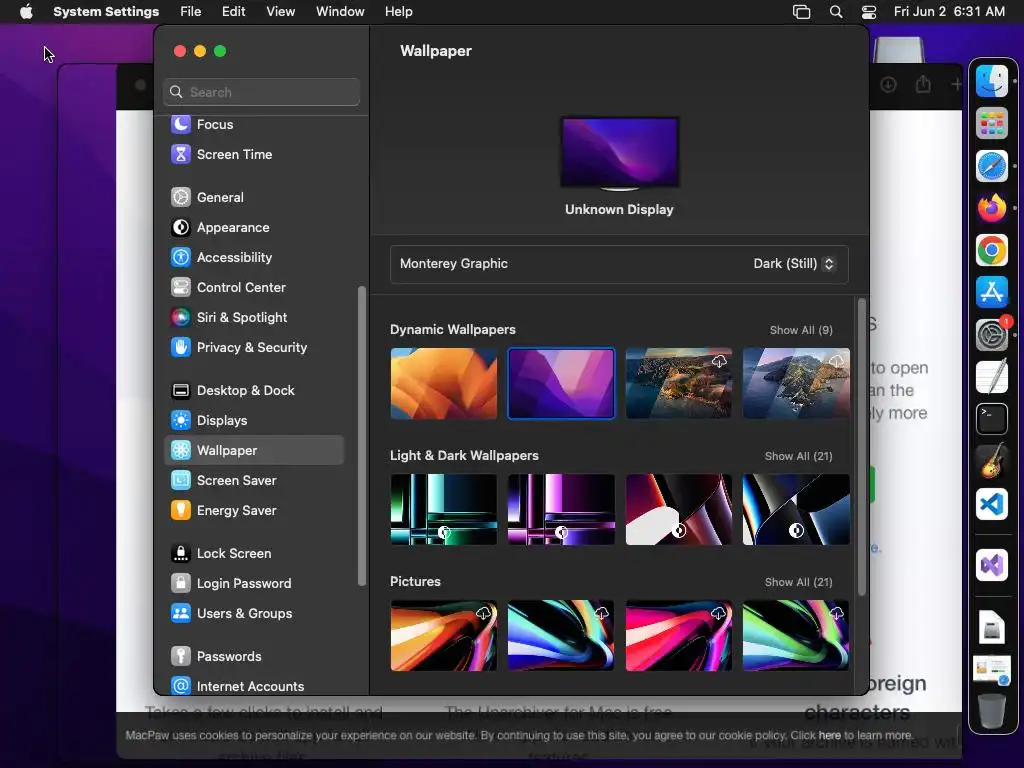
Task: Click Share button in Safari window
Action: (923, 84)
